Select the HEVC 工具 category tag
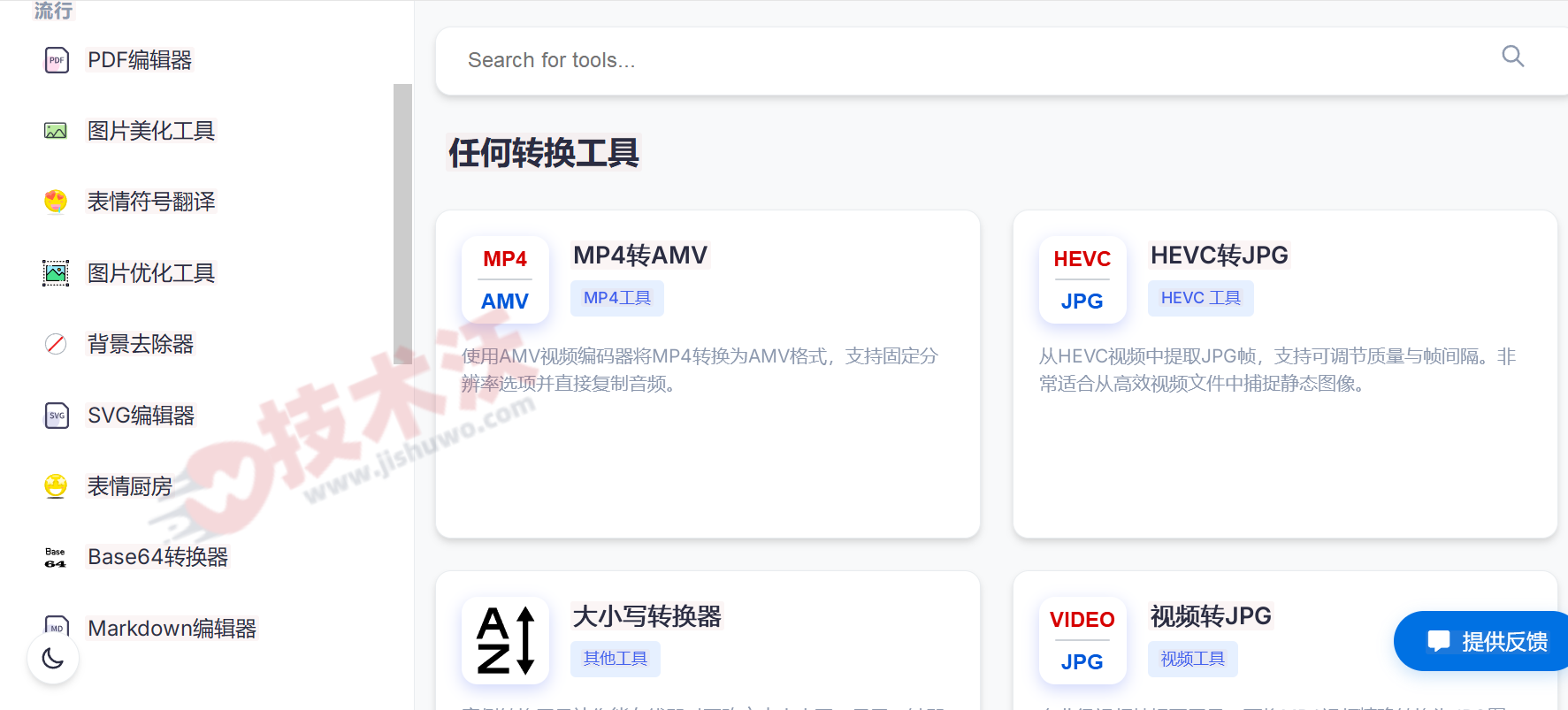This screenshot has height=710, width=1568. click(x=1200, y=298)
